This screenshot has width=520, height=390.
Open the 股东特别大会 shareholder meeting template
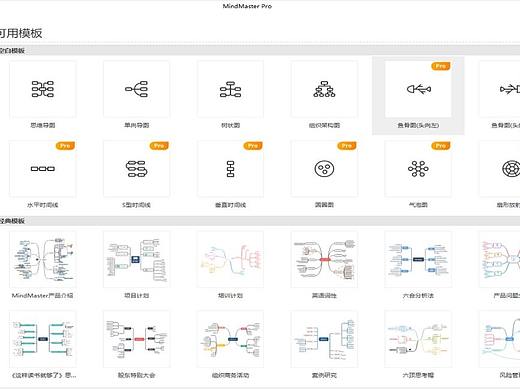137,339
